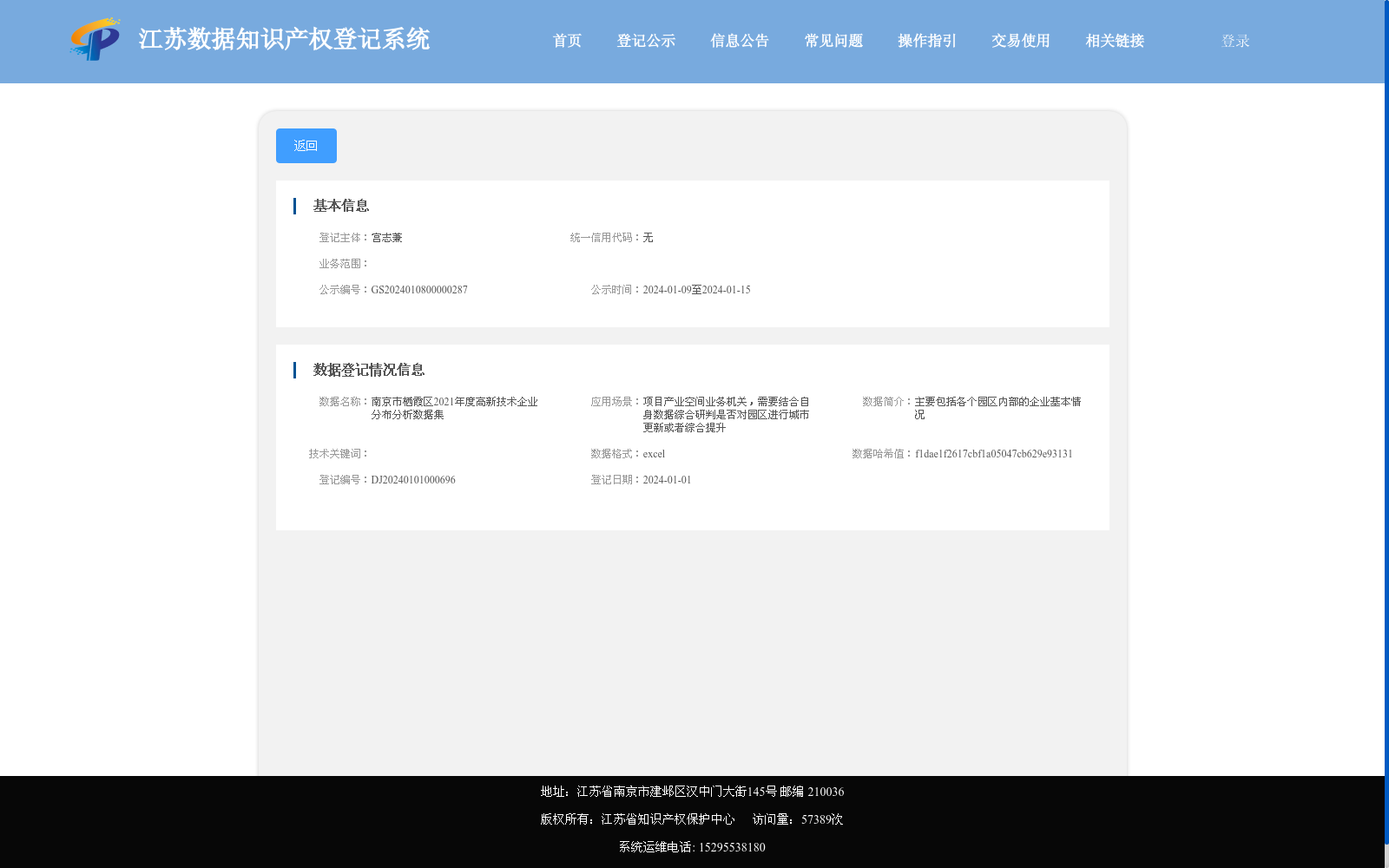Open the 相关链接 menu item
The image size is (1389, 868).
[1115, 41]
